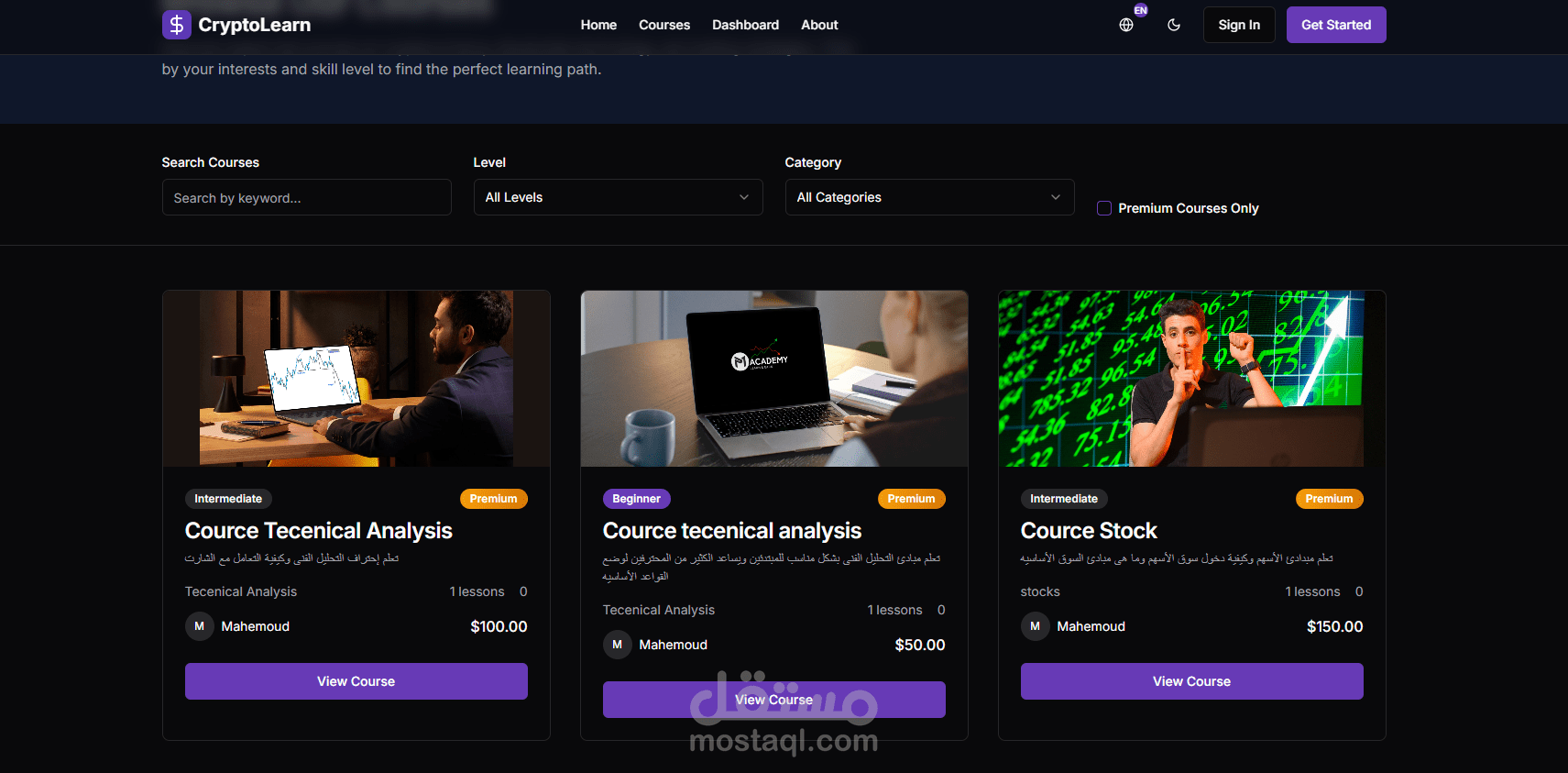Viewport: 1568px width, 773px height.
Task: Click 1 lessons on Cource Stock card
Action: tap(1312, 591)
